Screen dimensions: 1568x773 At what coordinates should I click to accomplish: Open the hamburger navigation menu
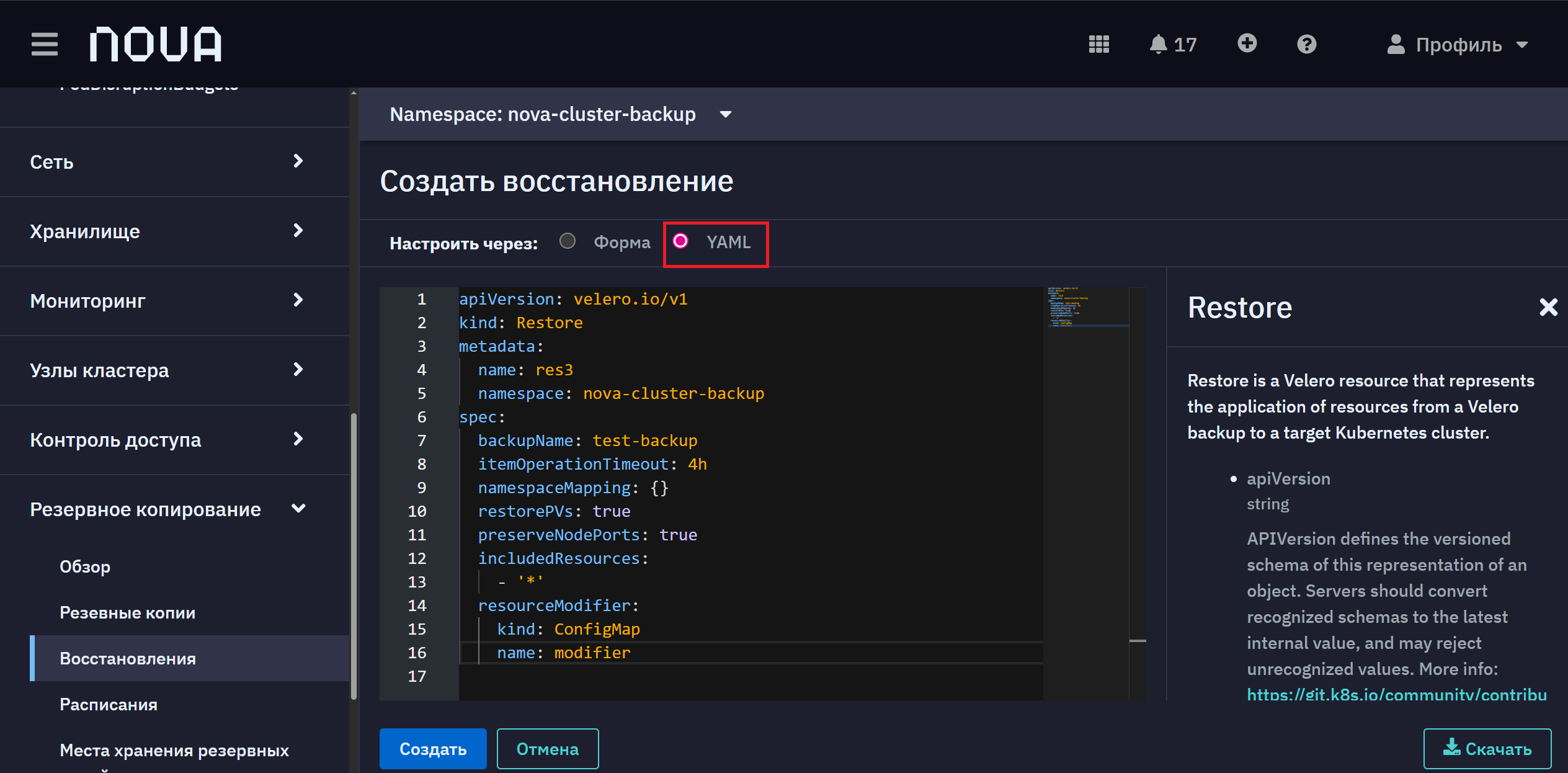pyautogui.click(x=45, y=44)
